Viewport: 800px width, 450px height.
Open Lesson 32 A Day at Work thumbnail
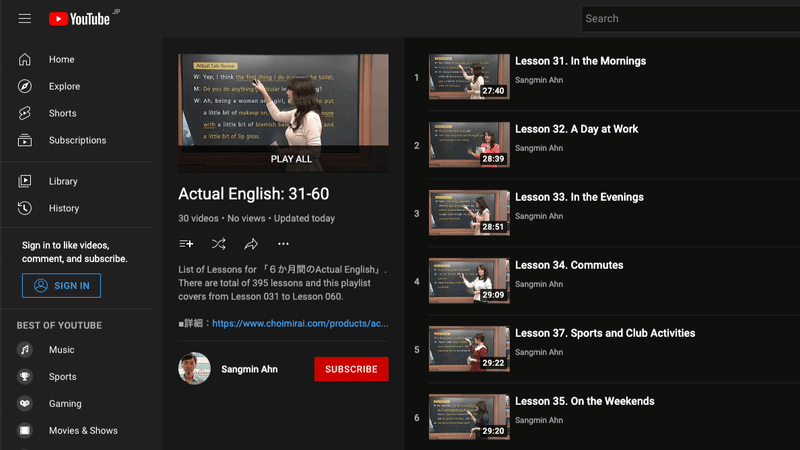click(x=469, y=144)
